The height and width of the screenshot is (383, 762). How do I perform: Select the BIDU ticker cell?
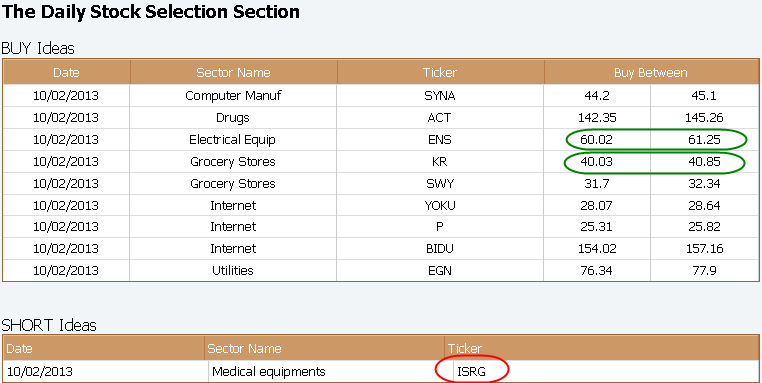click(440, 249)
